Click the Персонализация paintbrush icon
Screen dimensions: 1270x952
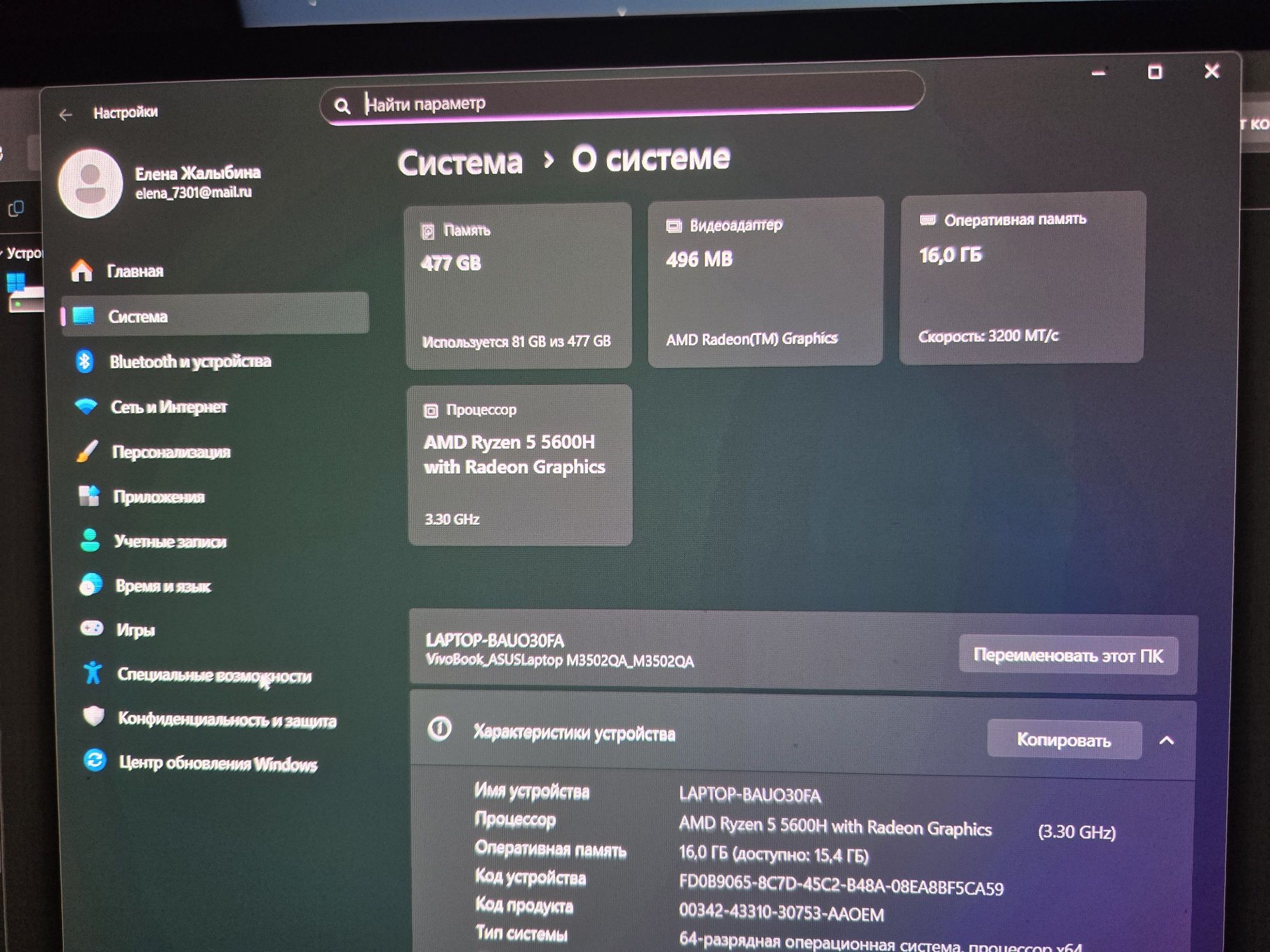coord(87,451)
